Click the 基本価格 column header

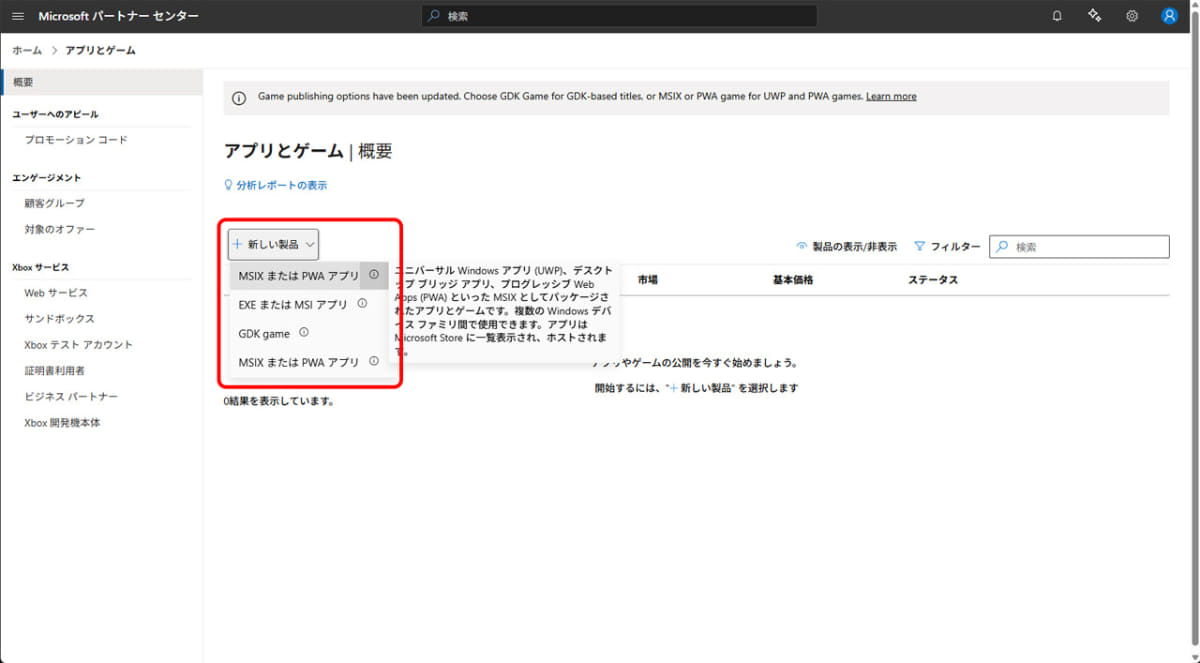click(x=793, y=280)
